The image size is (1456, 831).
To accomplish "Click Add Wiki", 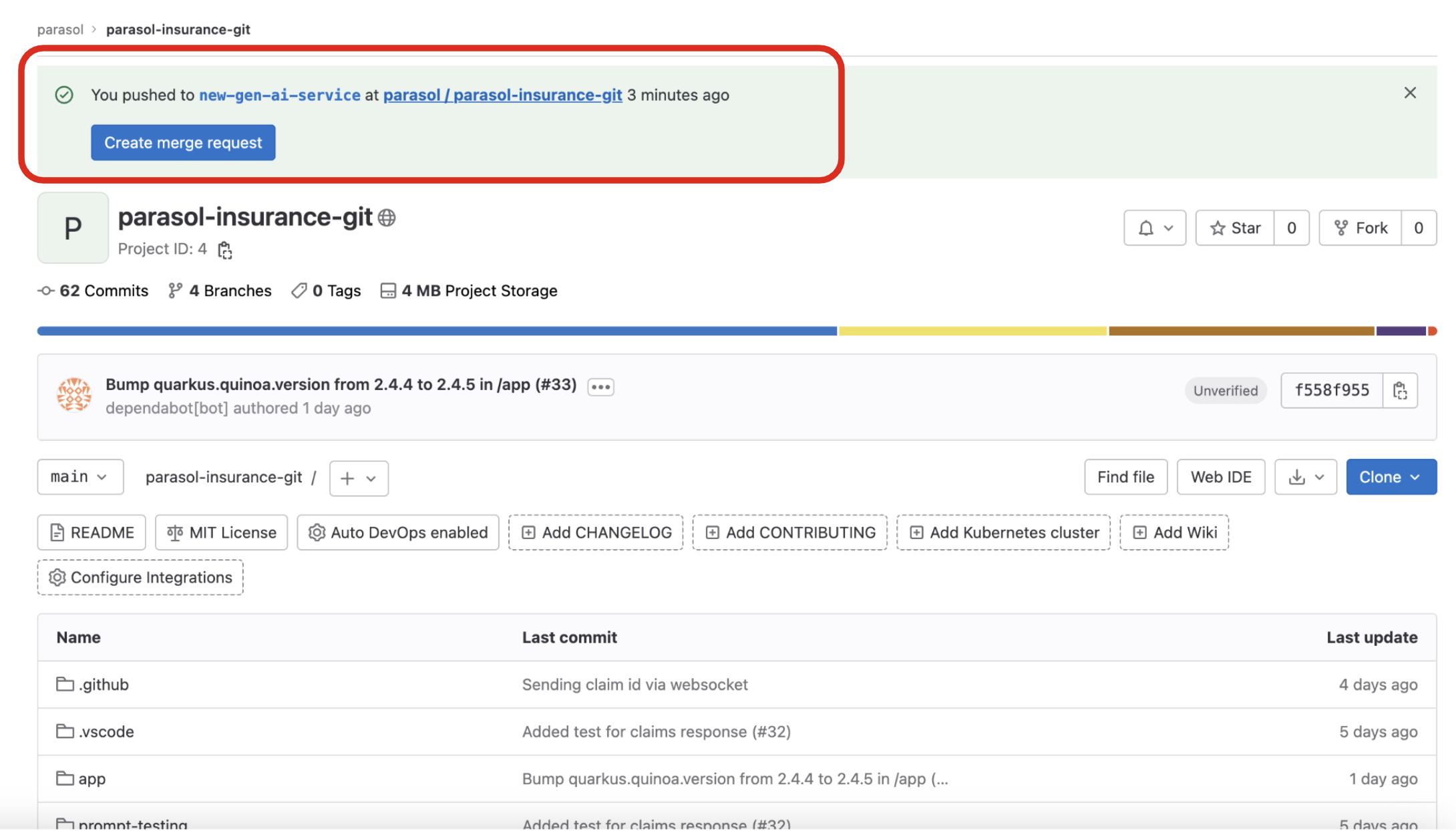I will tap(1174, 532).
